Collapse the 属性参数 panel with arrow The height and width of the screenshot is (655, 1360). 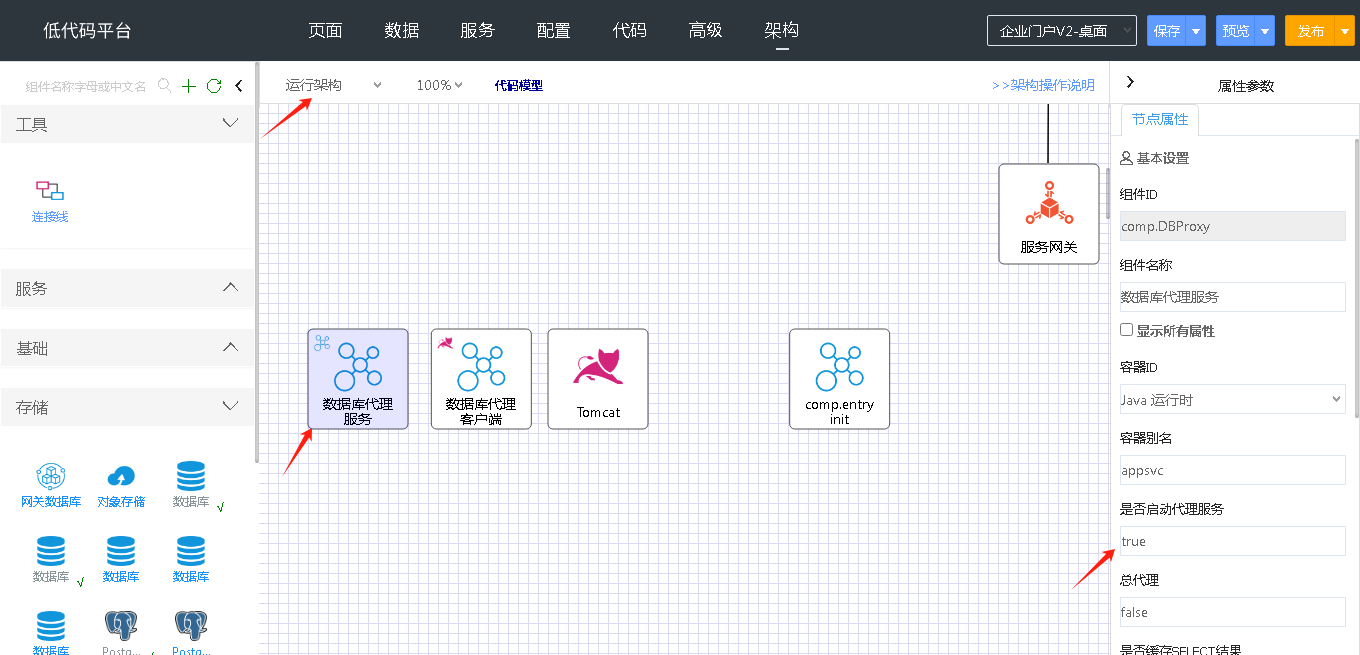pyautogui.click(x=1130, y=82)
